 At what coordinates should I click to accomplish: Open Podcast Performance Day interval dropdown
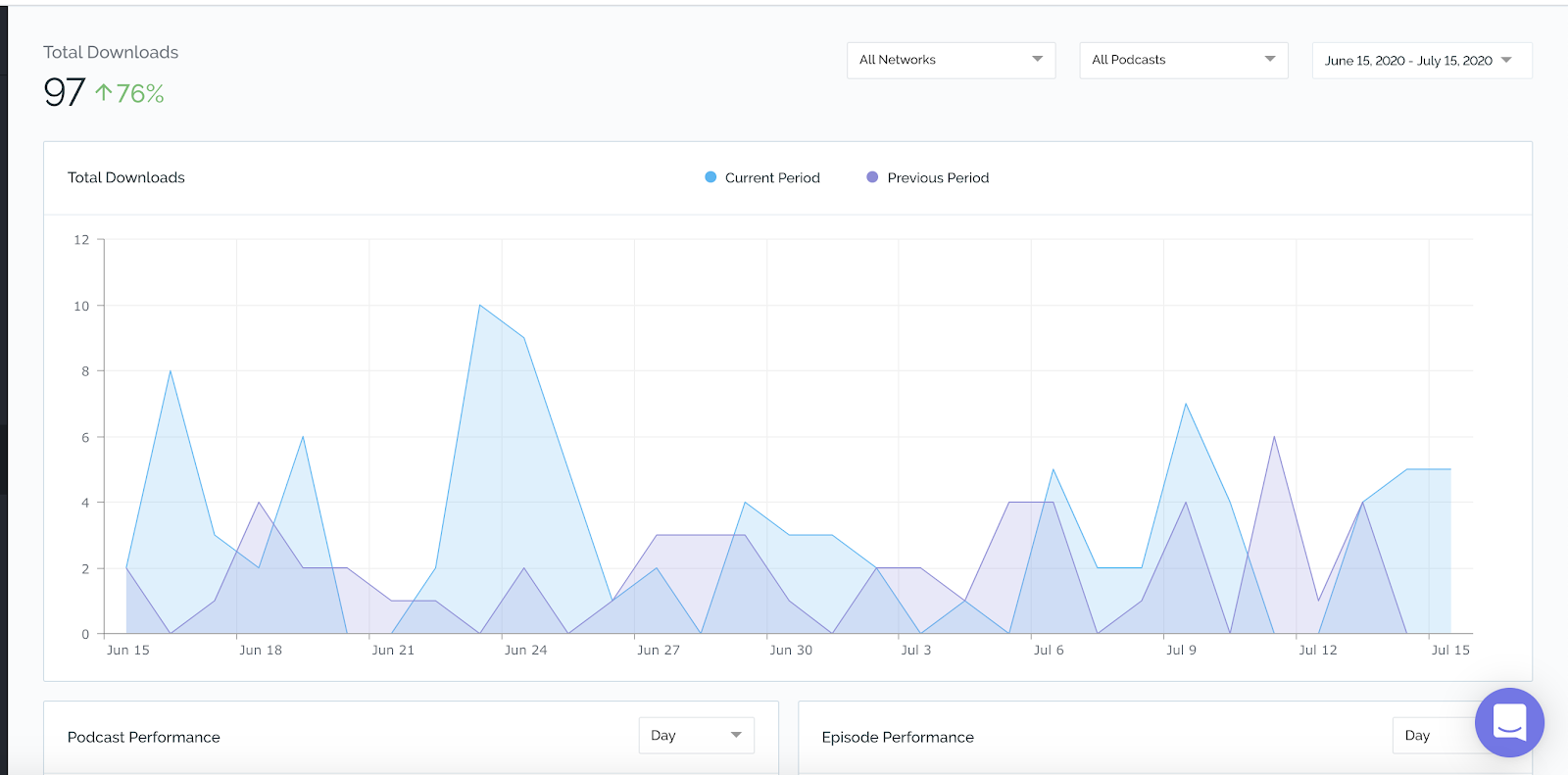696,736
